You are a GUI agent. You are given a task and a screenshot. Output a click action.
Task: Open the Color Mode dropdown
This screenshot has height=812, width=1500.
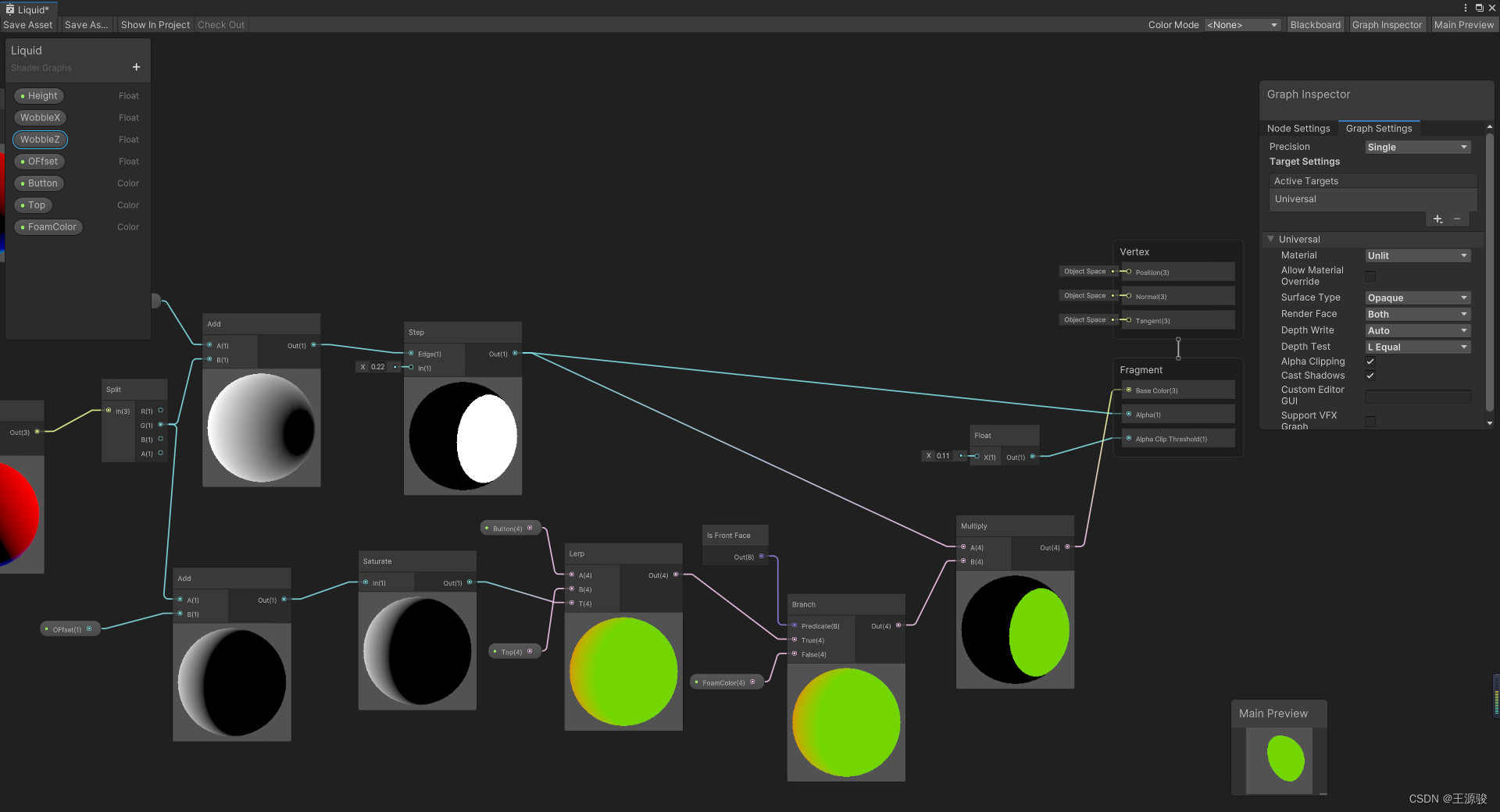coord(1242,25)
